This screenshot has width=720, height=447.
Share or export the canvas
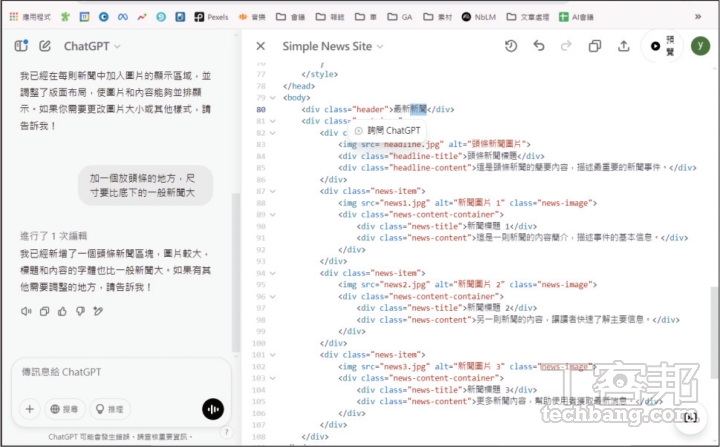[623, 46]
